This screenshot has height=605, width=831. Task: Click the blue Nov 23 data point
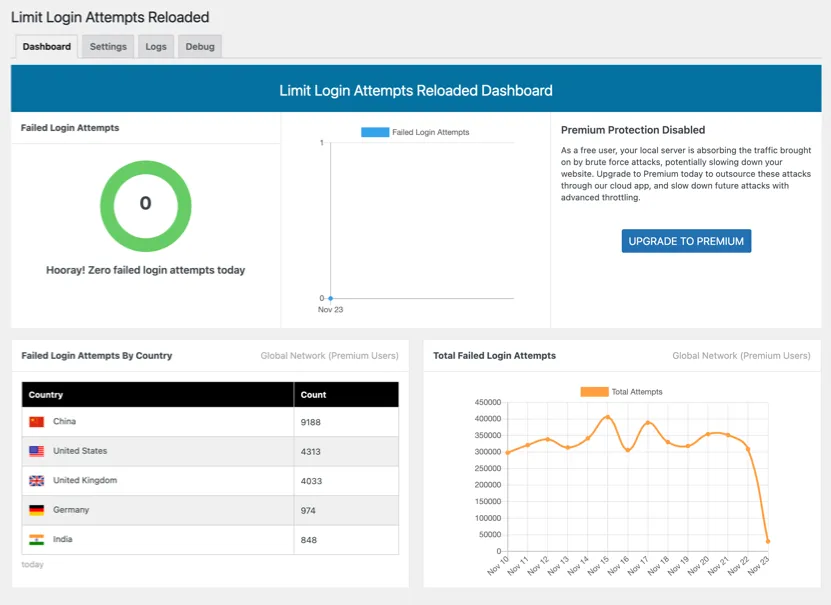coord(331,298)
